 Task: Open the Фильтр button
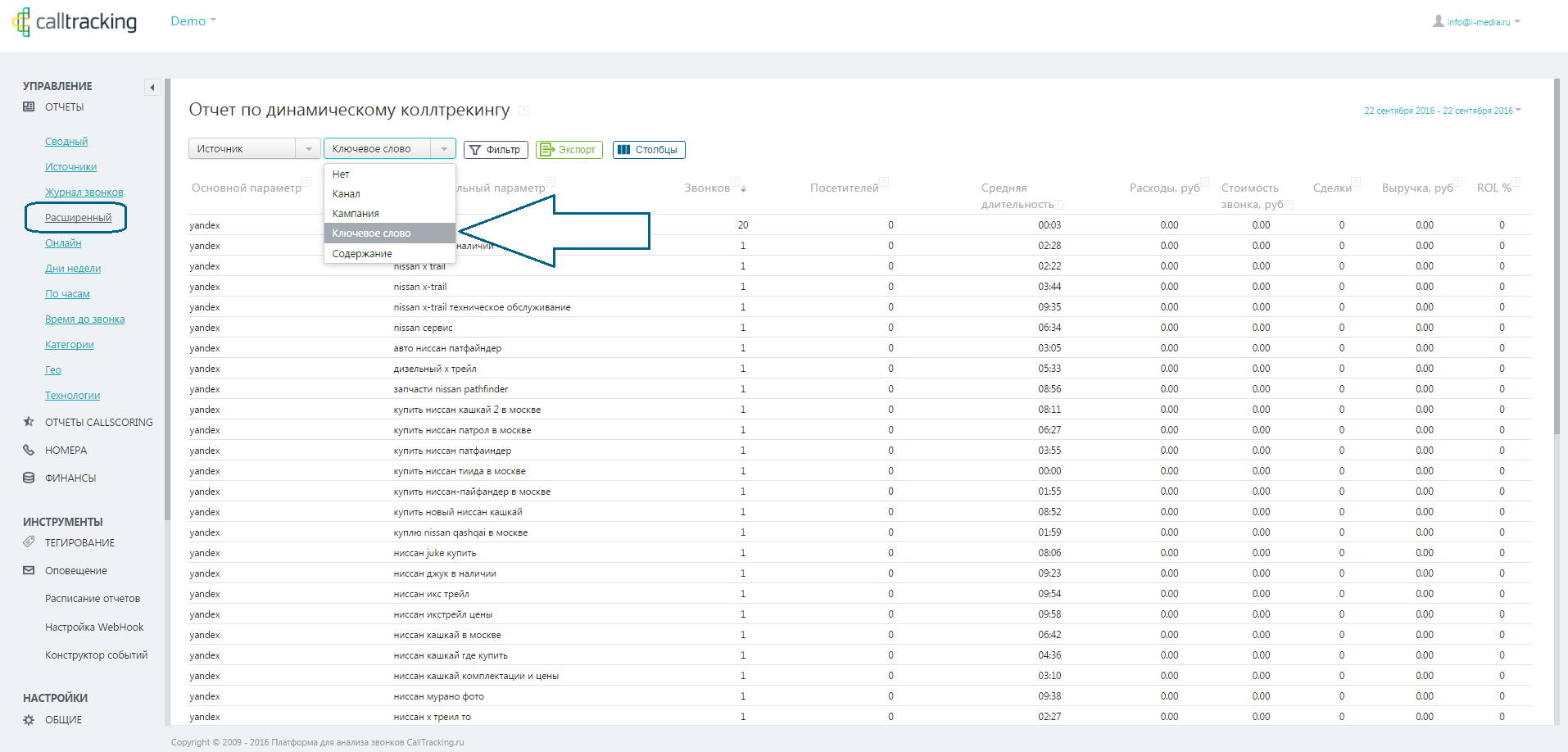(x=496, y=150)
